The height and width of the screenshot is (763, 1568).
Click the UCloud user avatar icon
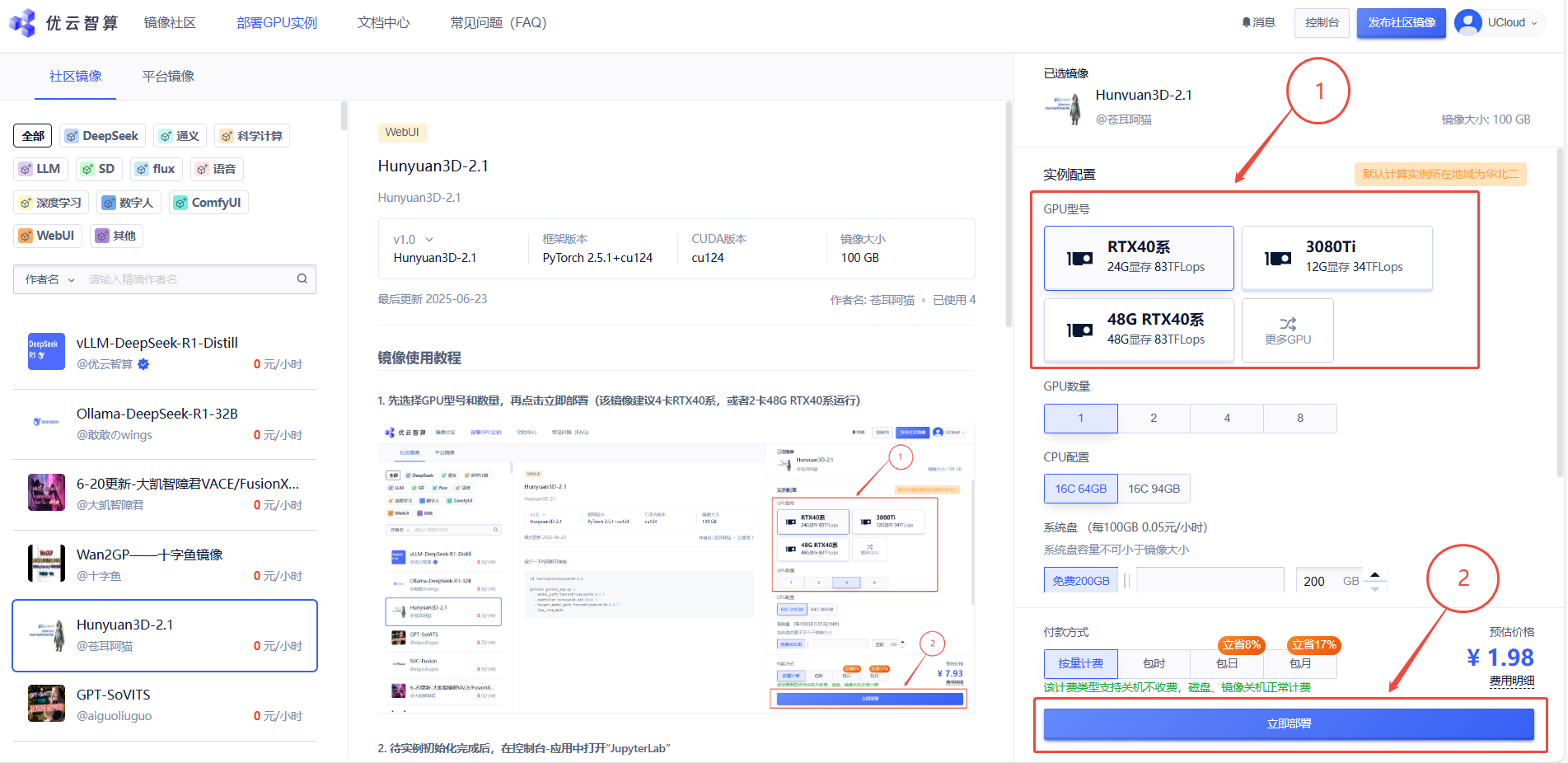(1468, 22)
